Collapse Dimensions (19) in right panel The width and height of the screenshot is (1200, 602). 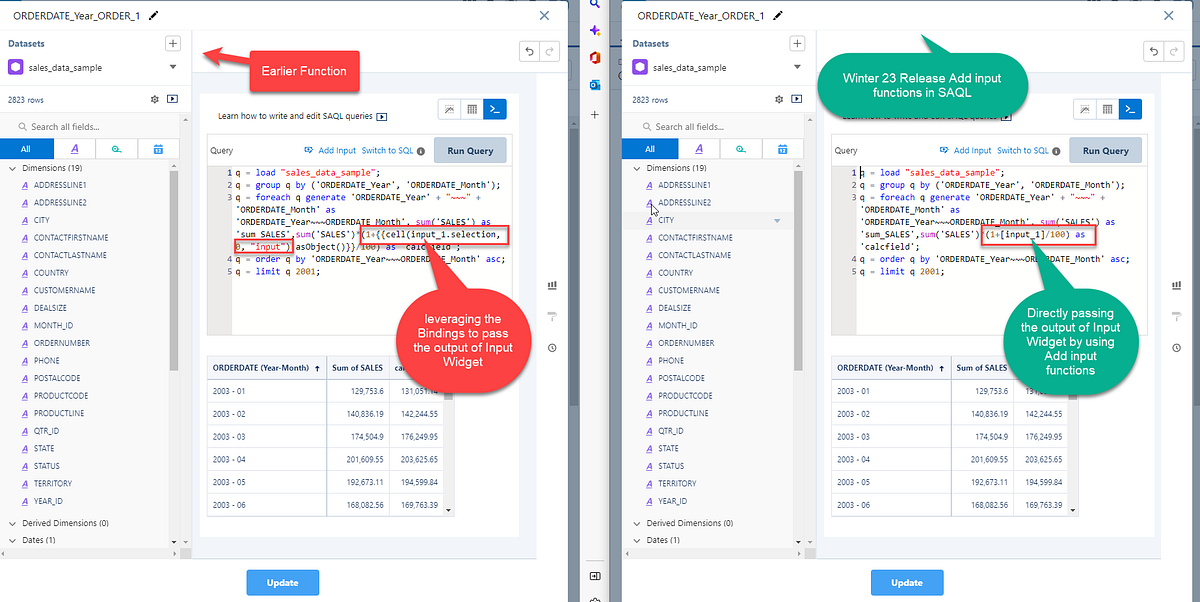point(638,168)
